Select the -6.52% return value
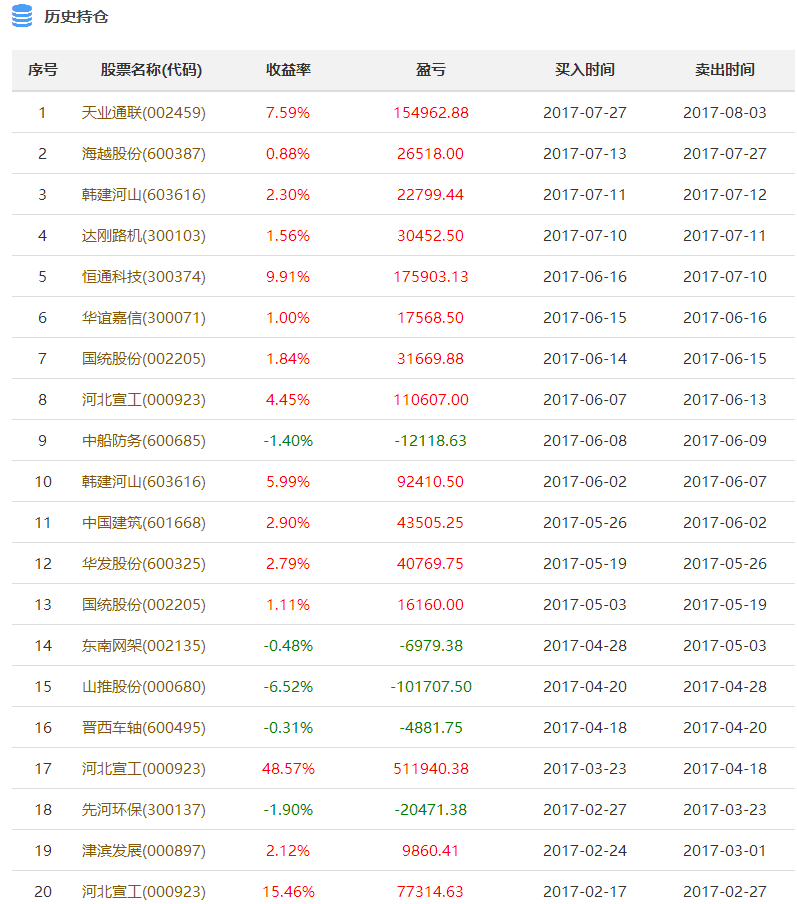 point(288,686)
